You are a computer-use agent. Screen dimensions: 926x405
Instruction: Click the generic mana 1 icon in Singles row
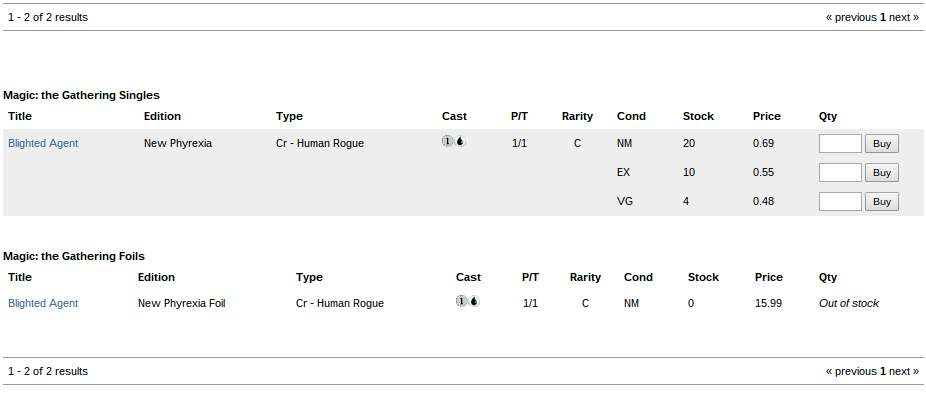[448, 141]
